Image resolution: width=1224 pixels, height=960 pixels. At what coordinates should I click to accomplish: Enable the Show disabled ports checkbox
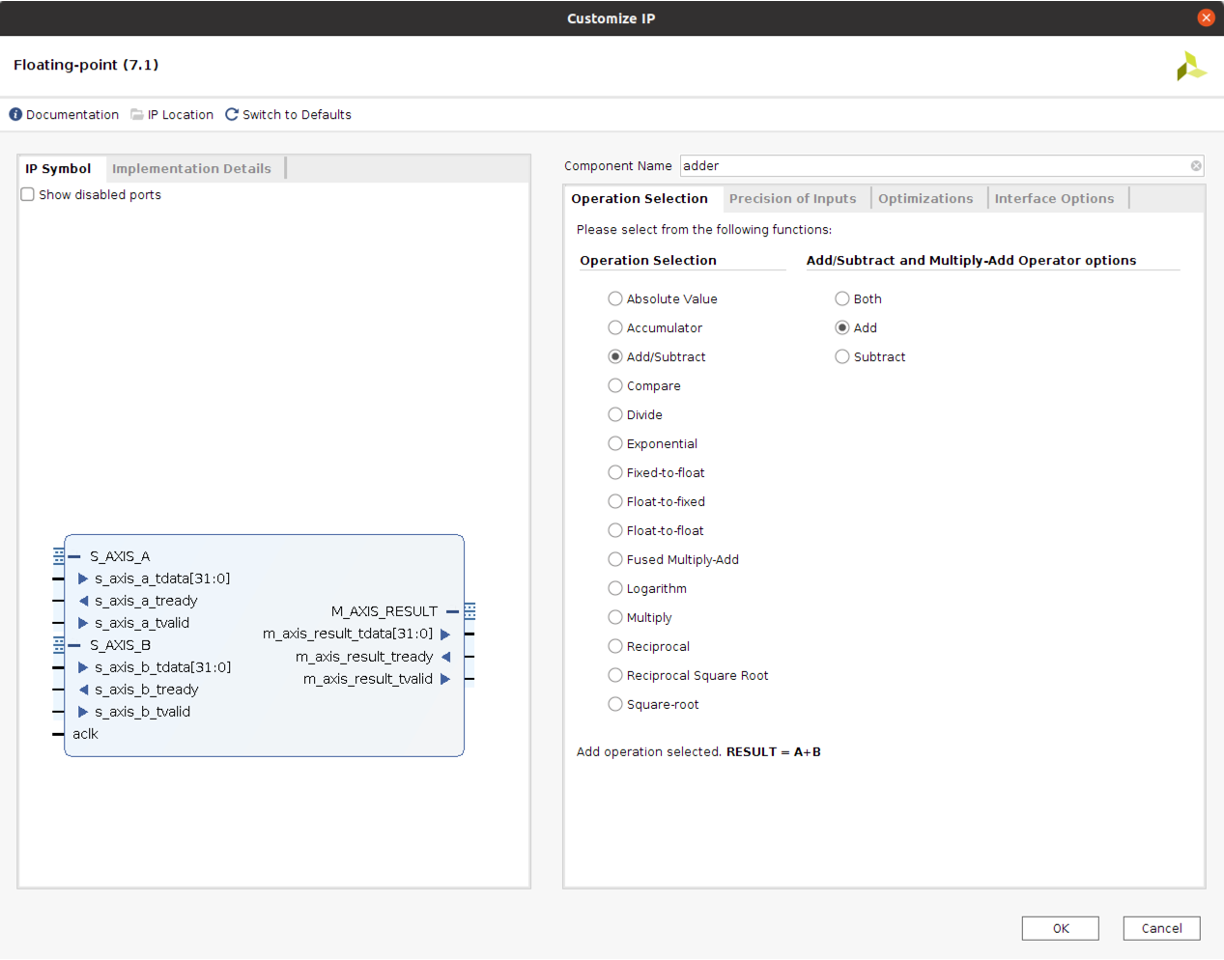point(28,195)
